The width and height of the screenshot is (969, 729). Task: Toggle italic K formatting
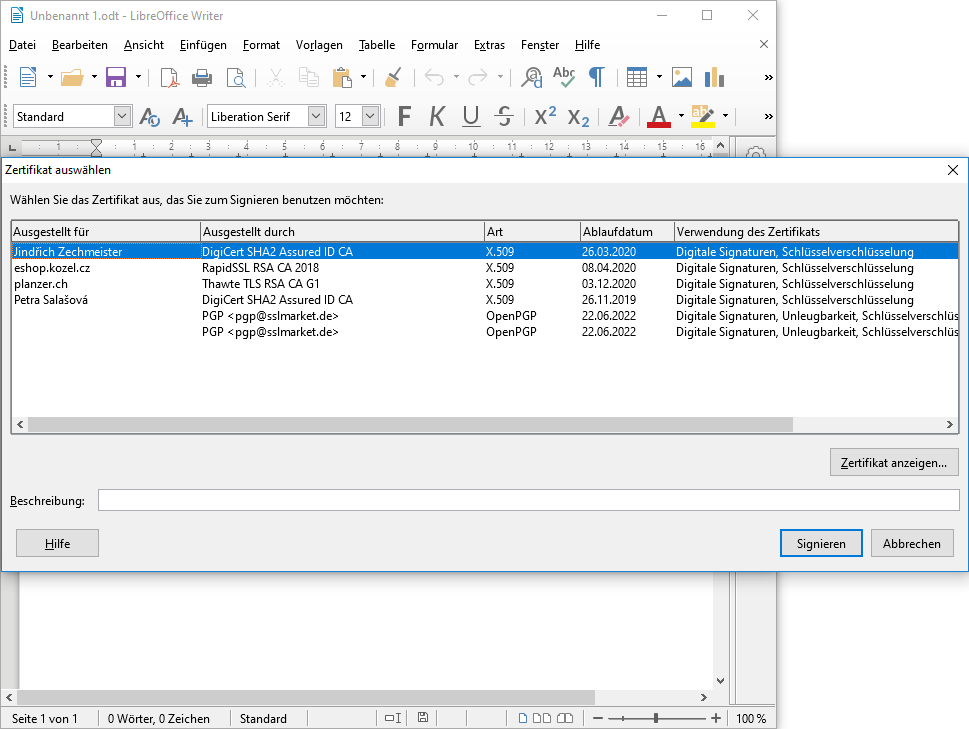pyautogui.click(x=437, y=116)
